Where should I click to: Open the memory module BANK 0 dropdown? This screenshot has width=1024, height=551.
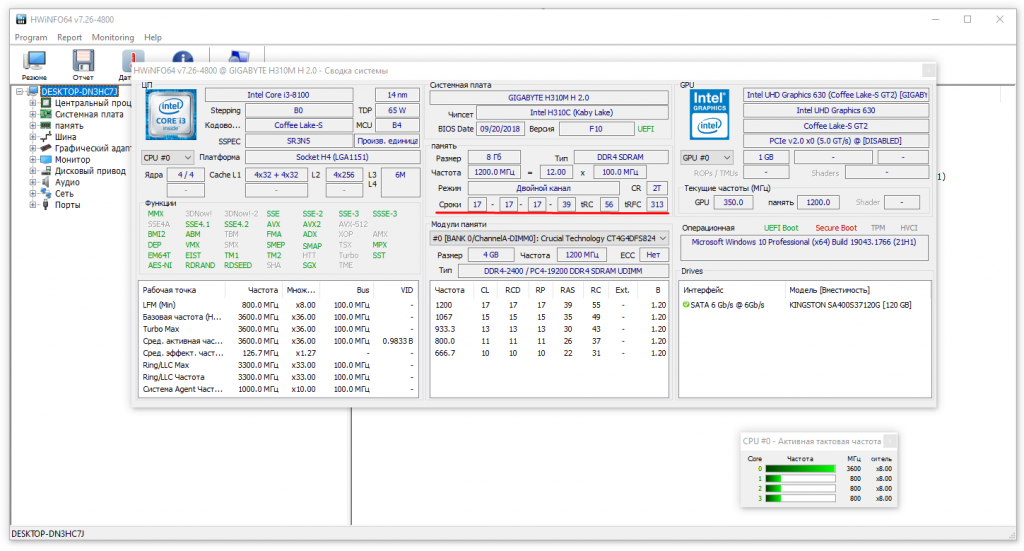pyautogui.click(x=549, y=238)
